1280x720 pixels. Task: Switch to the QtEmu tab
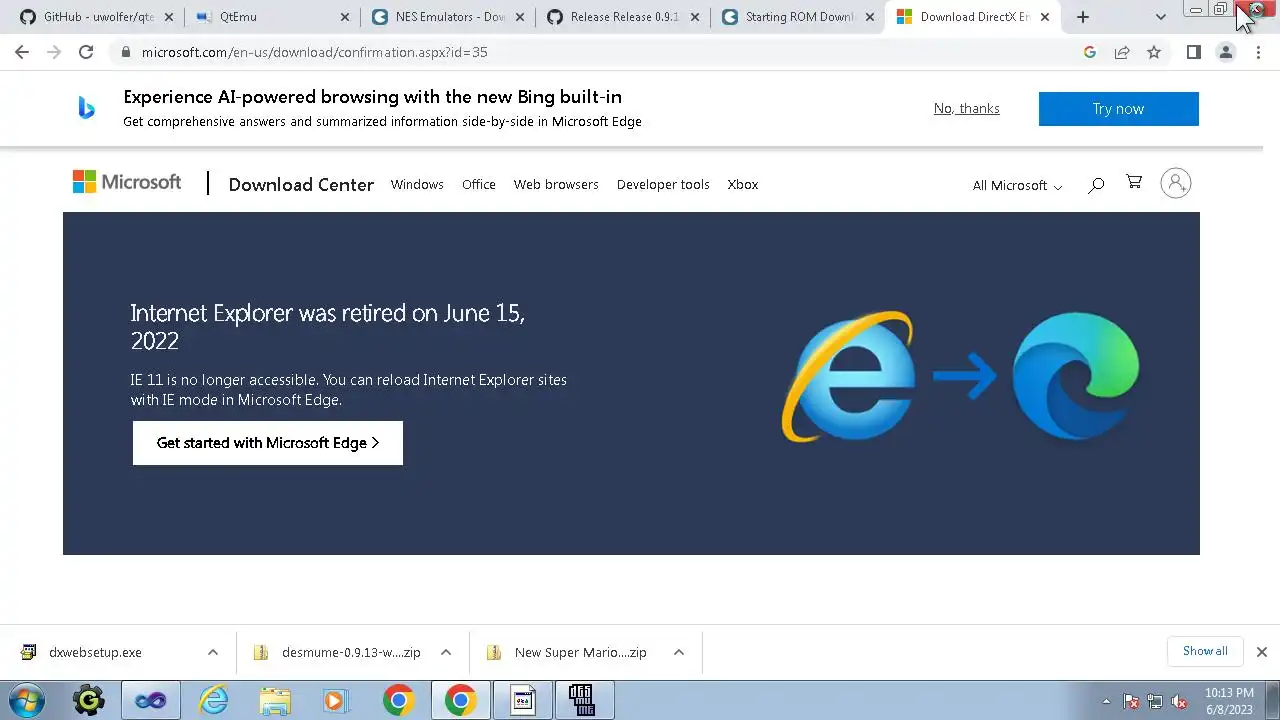[x=273, y=17]
